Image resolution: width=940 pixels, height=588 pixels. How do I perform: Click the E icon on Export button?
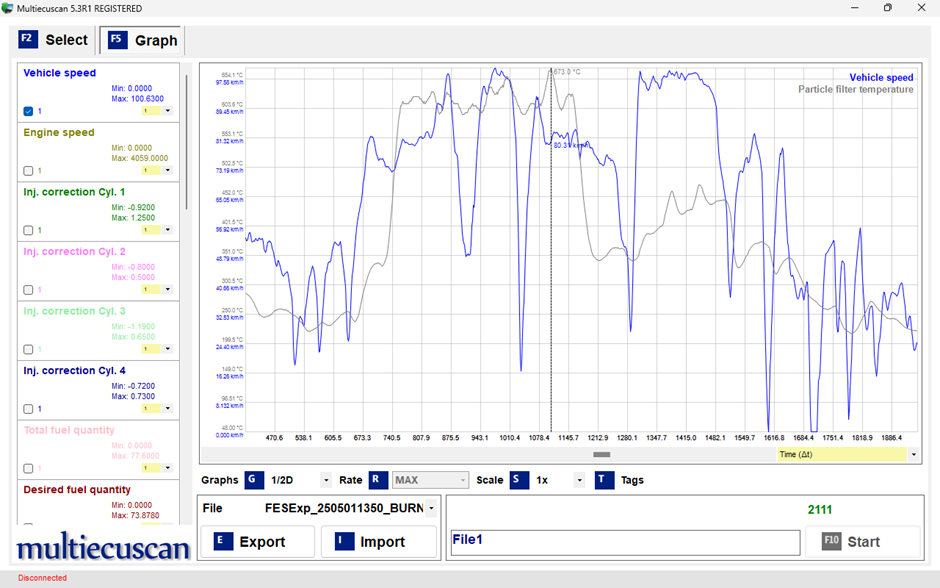click(x=224, y=541)
